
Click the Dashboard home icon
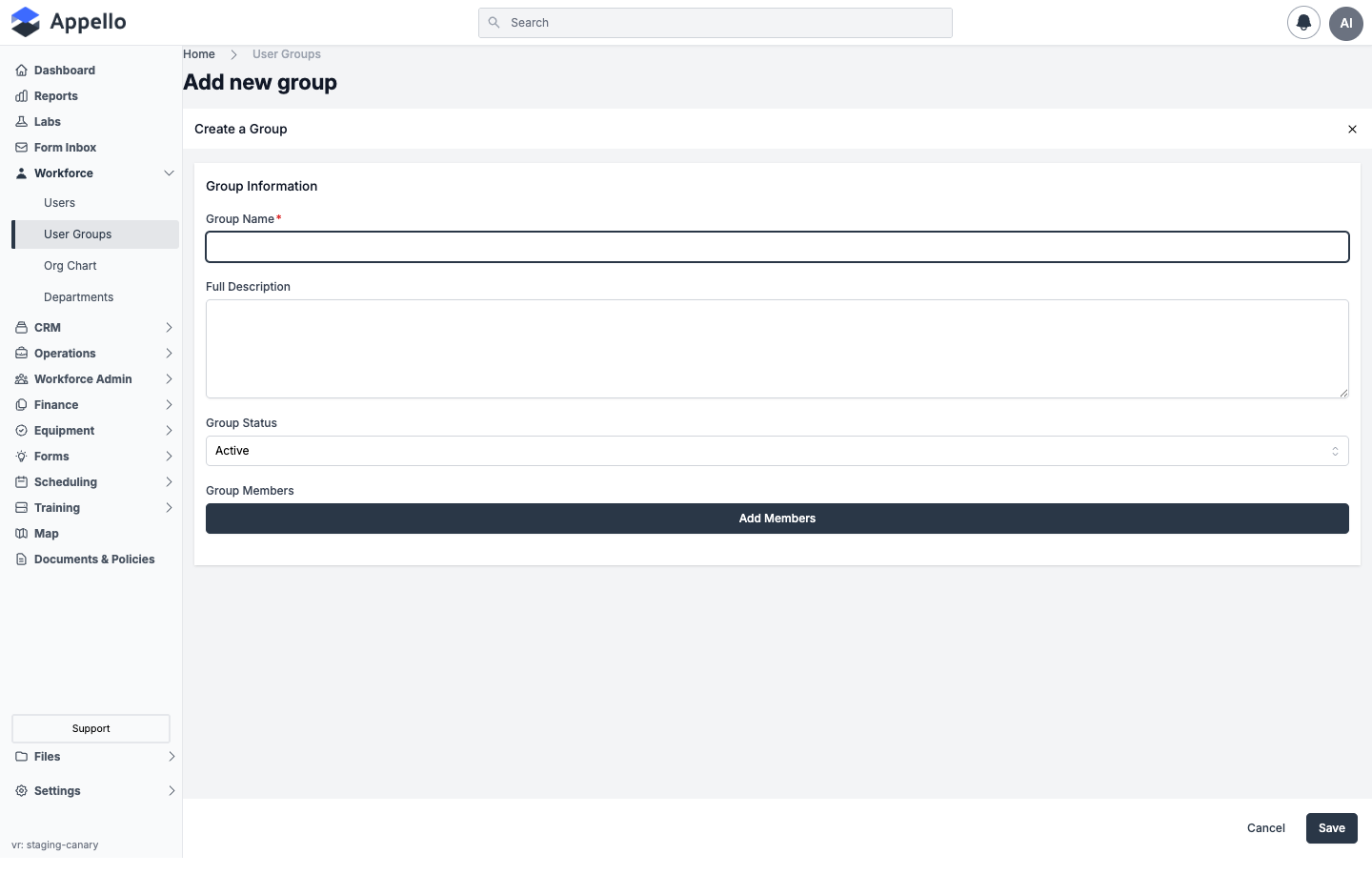click(x=21, y=71)
